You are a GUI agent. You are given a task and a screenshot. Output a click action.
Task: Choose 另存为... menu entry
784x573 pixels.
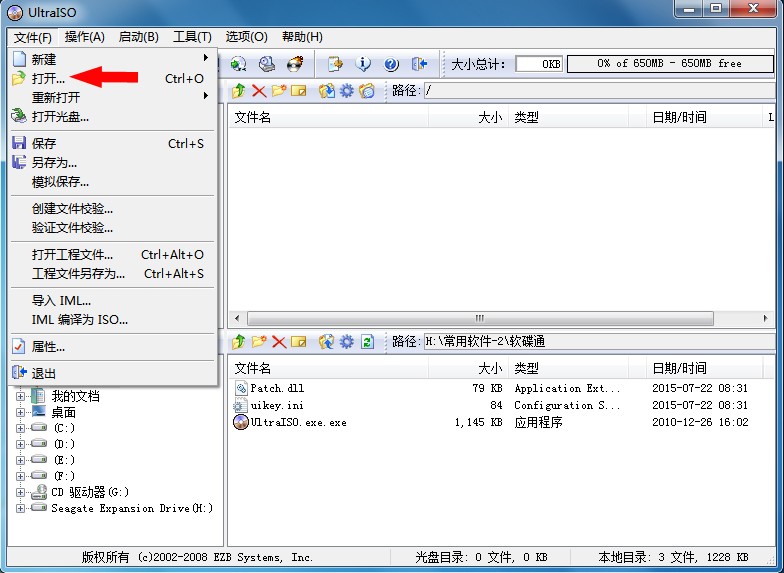click(x=54, y=162)
